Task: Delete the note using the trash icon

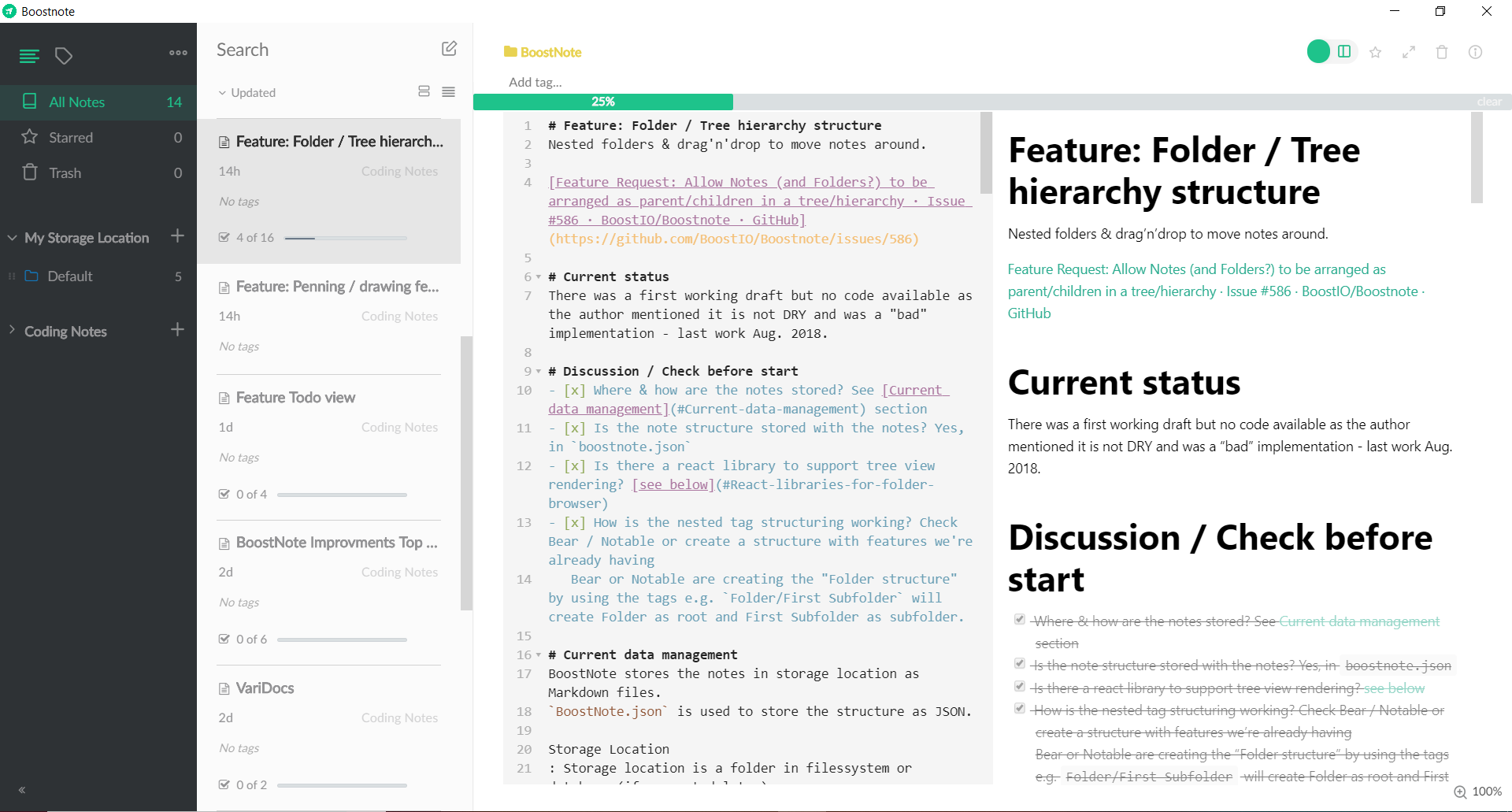Action: point(1442,52)
